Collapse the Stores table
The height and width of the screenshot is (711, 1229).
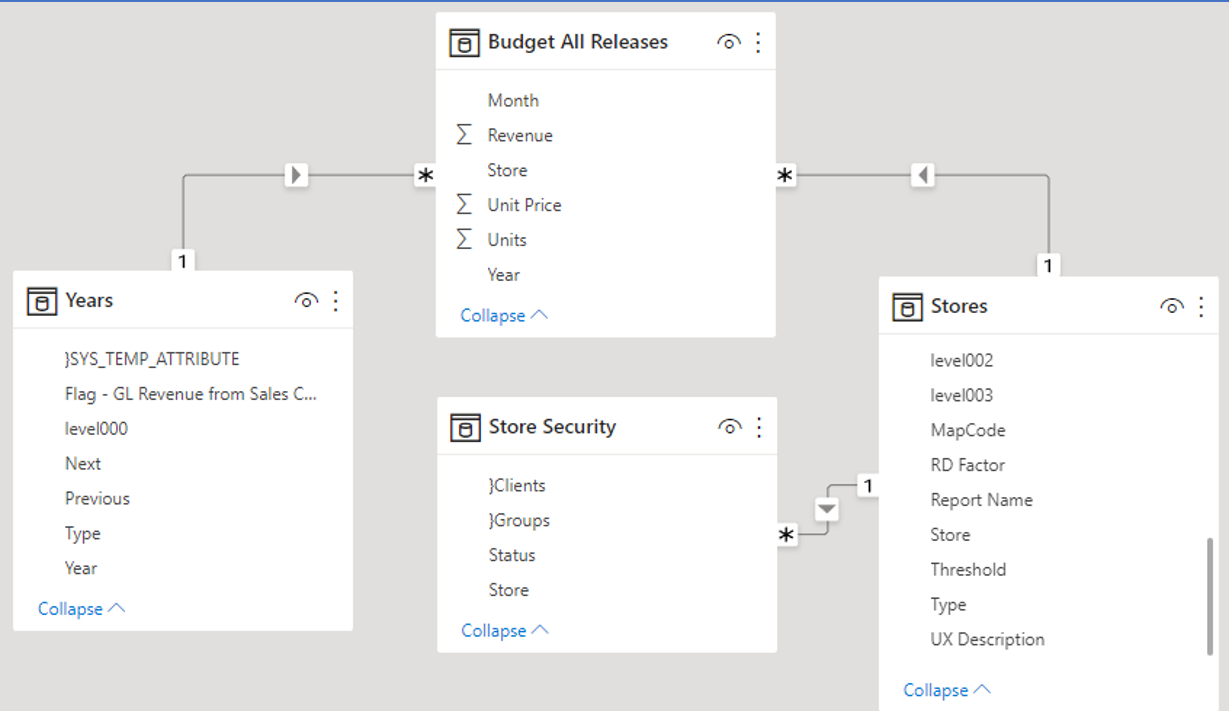947,691
